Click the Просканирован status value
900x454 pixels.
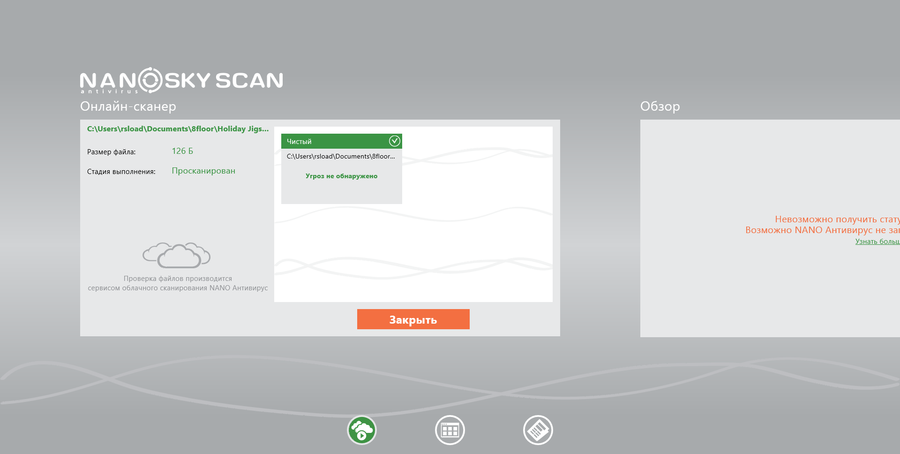(x=203, y=171)
